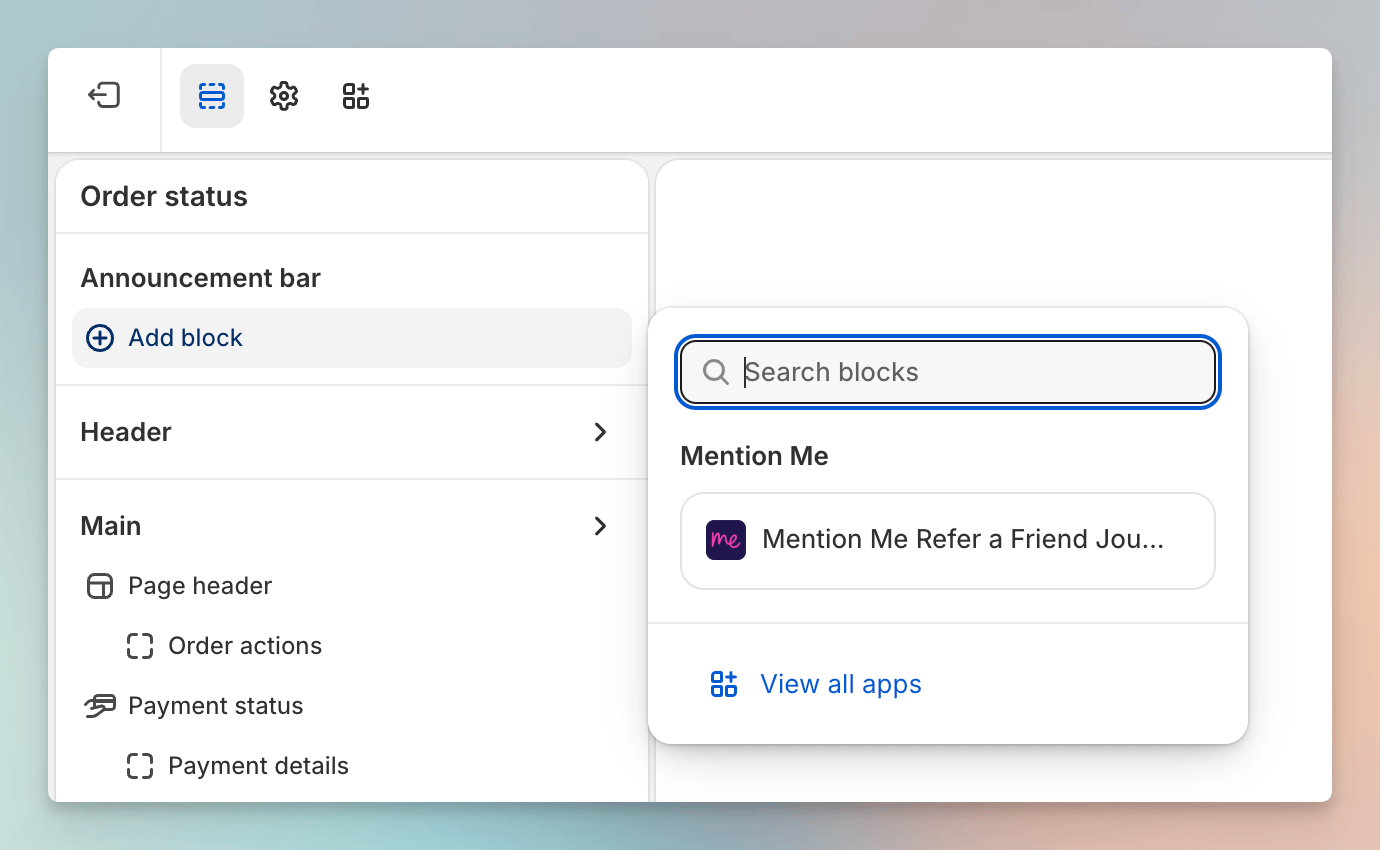Select the Sections panel icon
This screenshot has height=850, width=1380.
pos(212,96)
